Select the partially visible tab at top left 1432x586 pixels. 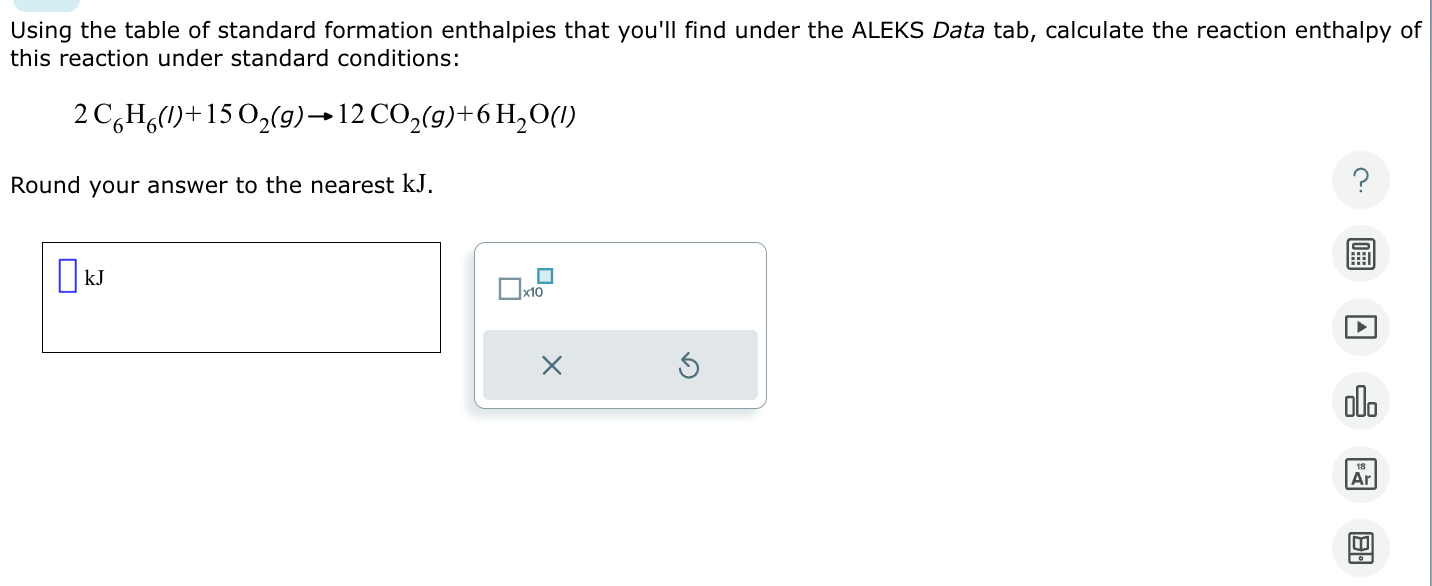(x=47, y=4)
